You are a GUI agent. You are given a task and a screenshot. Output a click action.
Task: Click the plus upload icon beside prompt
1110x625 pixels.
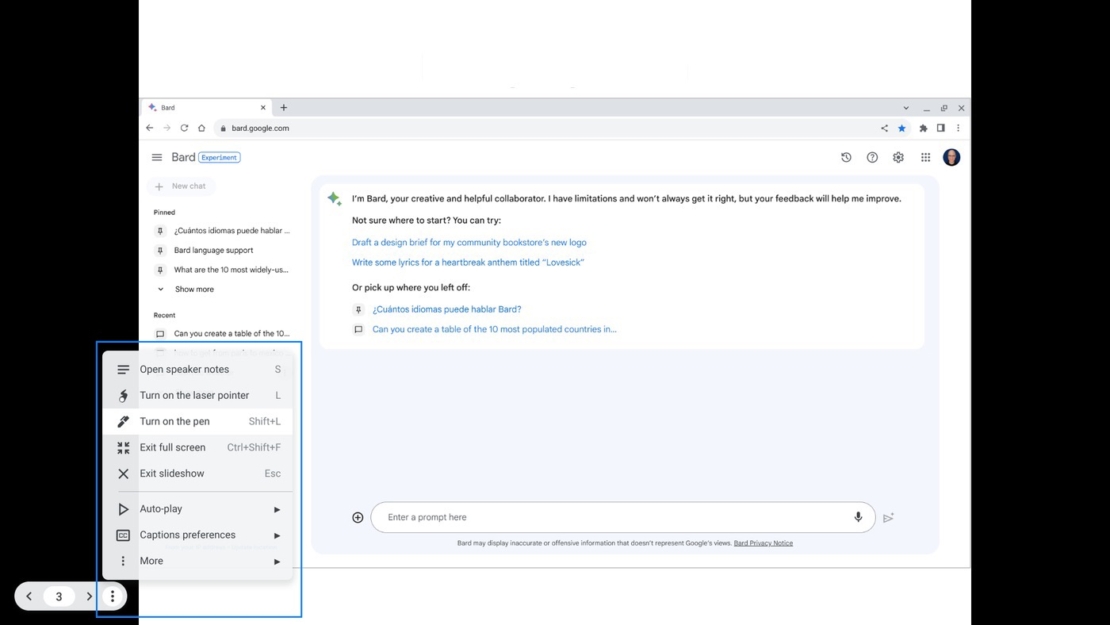click(358, 517)
